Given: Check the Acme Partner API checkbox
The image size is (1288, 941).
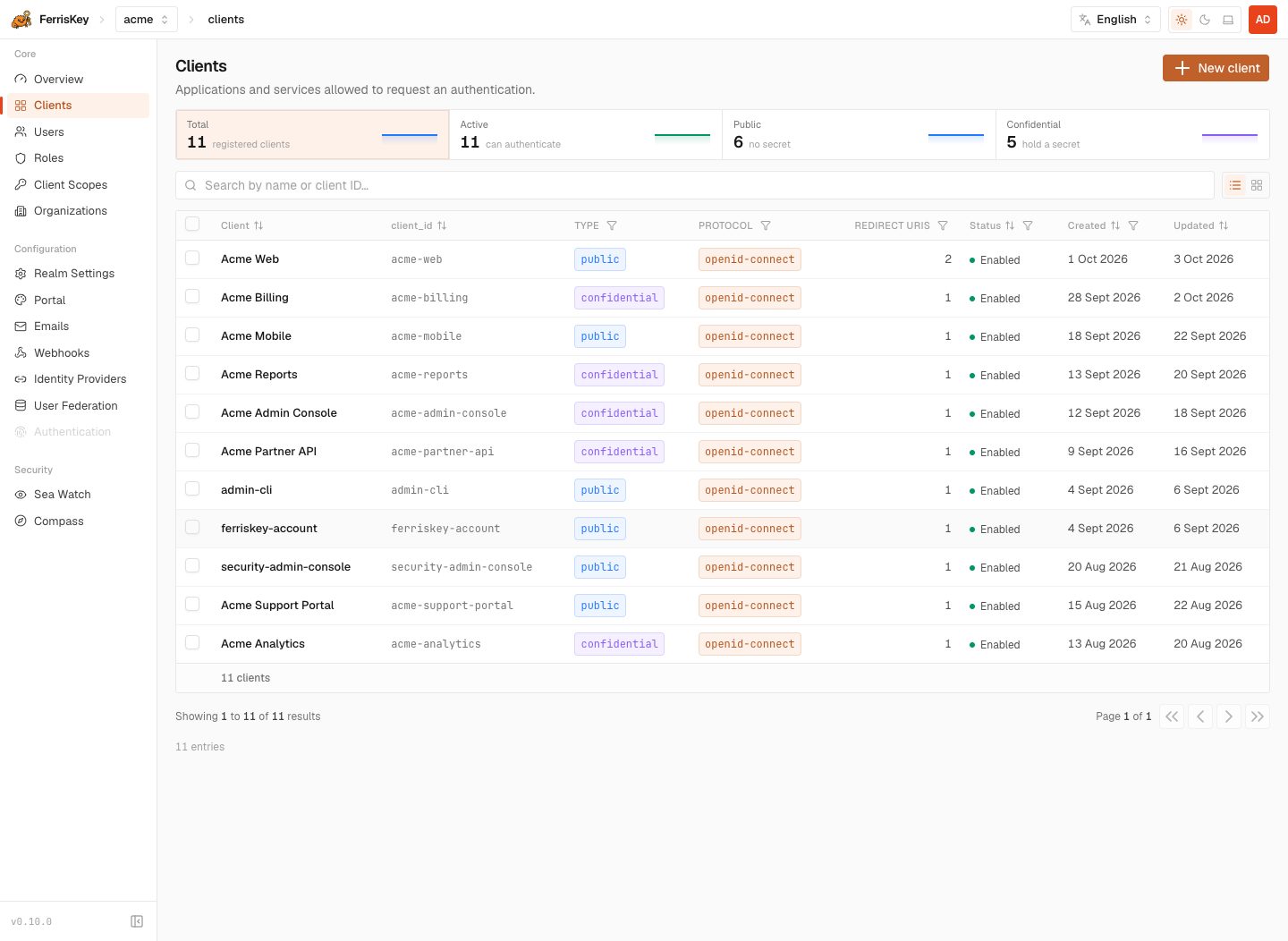Looking at the screenshot, I should (192, 451).
